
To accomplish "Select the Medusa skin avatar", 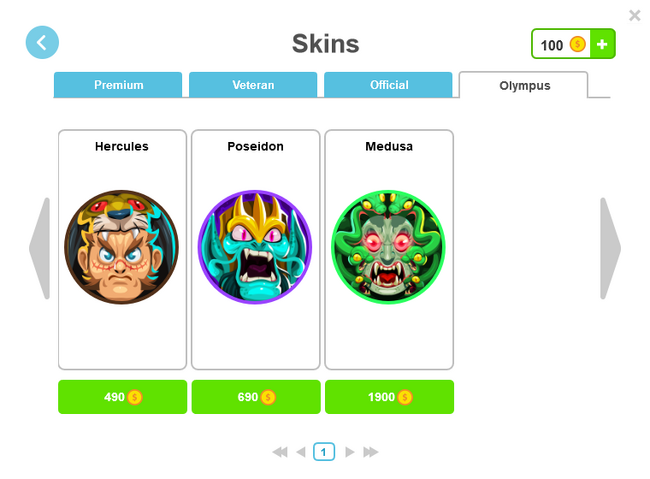I will coord(389,247).
